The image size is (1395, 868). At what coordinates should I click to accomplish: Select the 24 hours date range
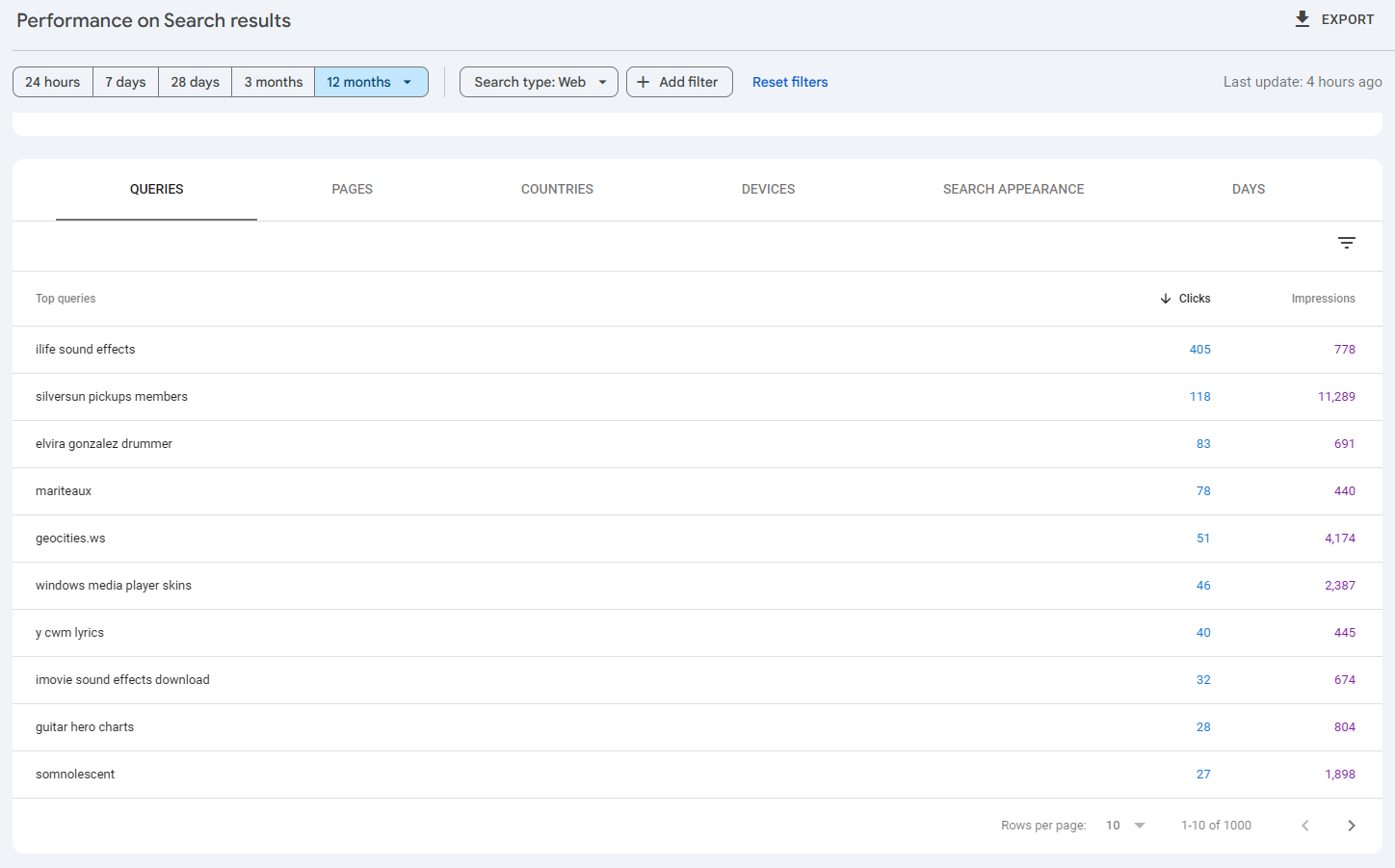[53, 82]
